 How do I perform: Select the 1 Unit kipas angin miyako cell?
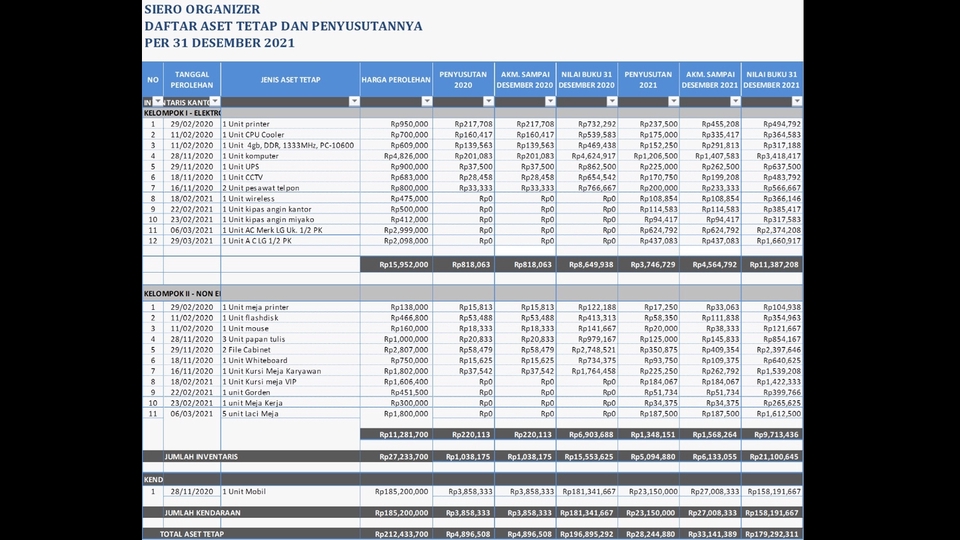point(290,219)
